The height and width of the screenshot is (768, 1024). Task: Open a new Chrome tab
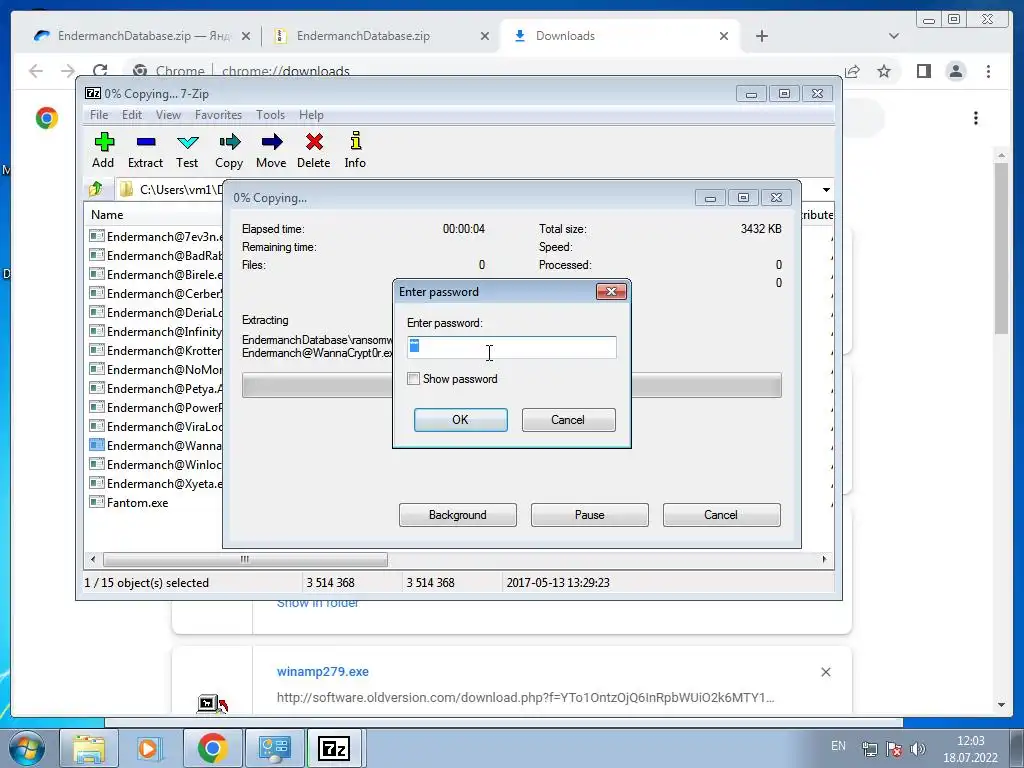[761, 36]
